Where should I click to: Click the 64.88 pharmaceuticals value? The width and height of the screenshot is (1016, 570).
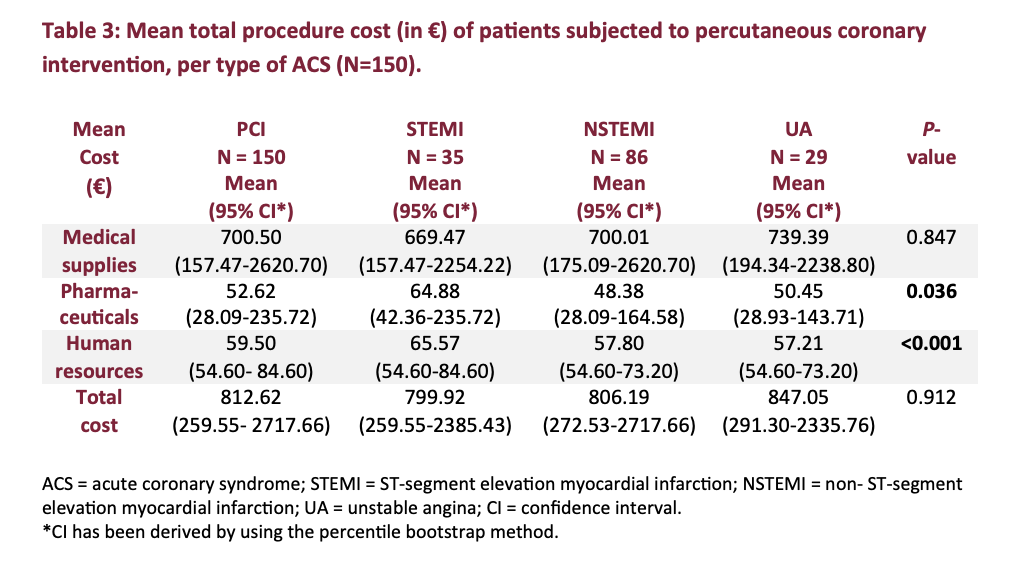click(434, 291)
